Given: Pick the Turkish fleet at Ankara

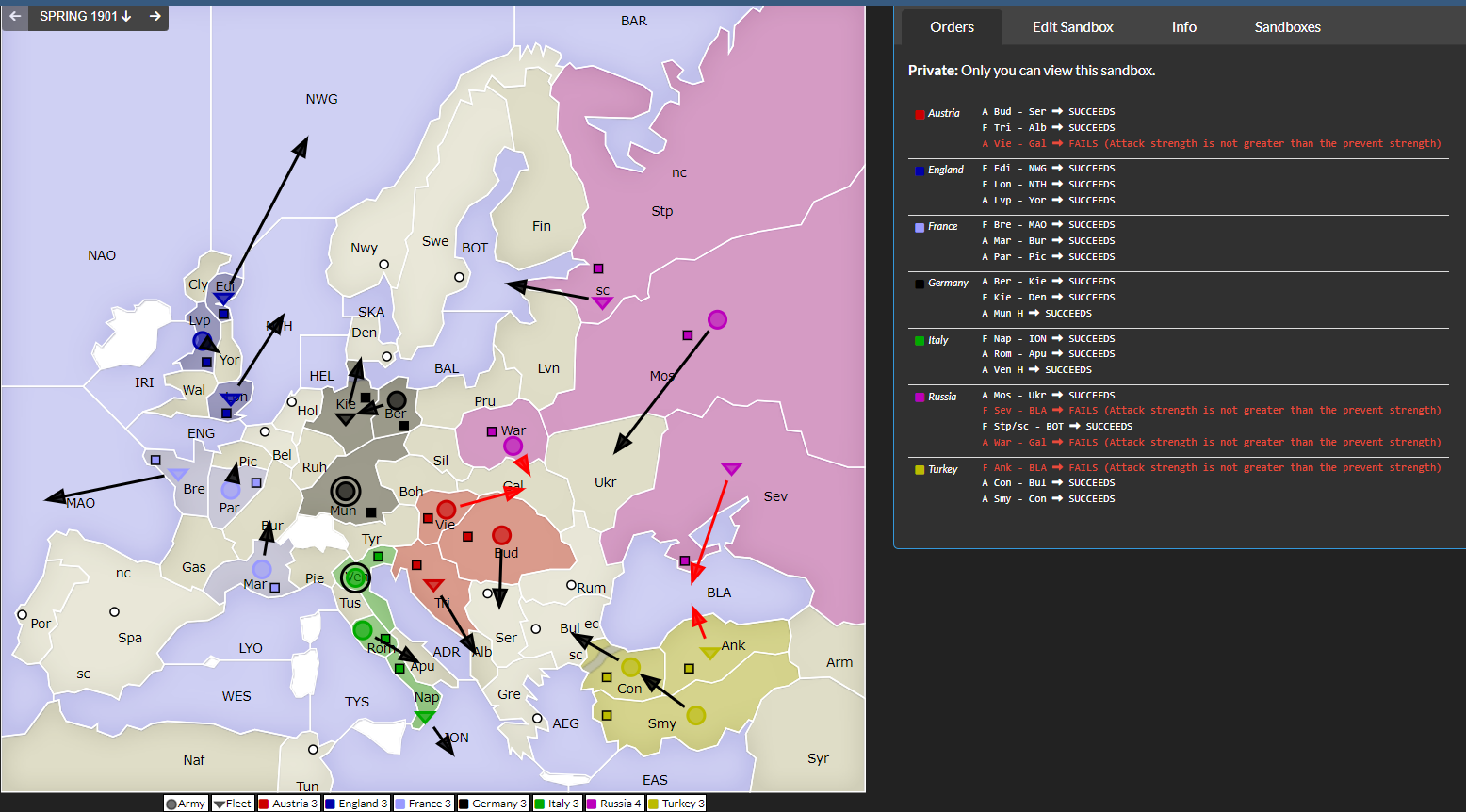Looking at the screenshot, I should pyautogui.click(x=709, y=653).
